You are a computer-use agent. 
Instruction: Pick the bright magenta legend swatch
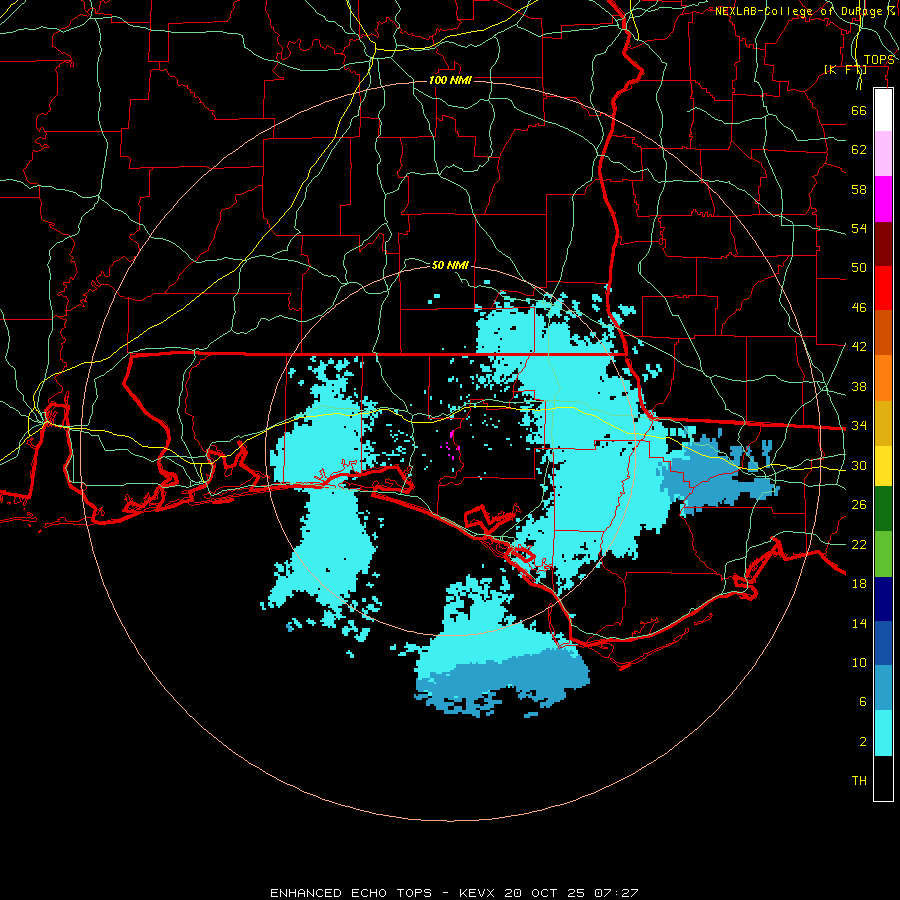tap(883, 199)
